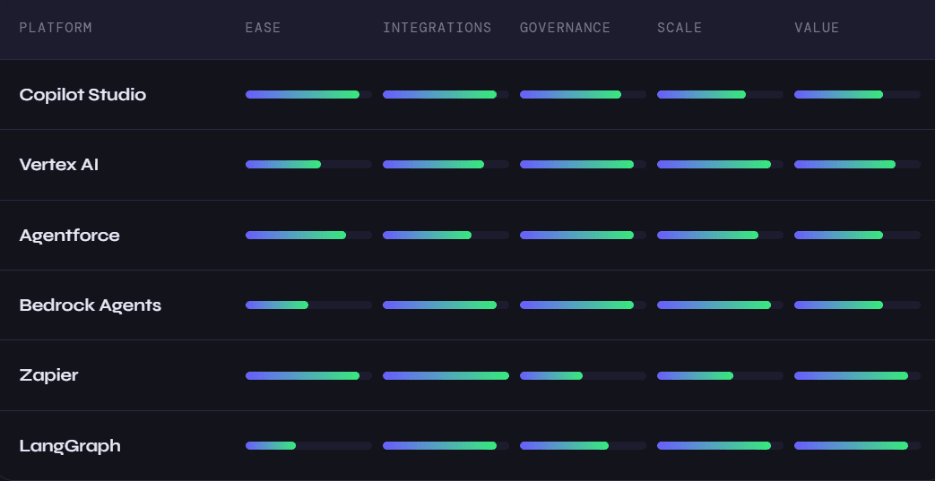Click Vertex AI's Integrations score bar
This screenshot has width=936, height=481.
[446, 164]
